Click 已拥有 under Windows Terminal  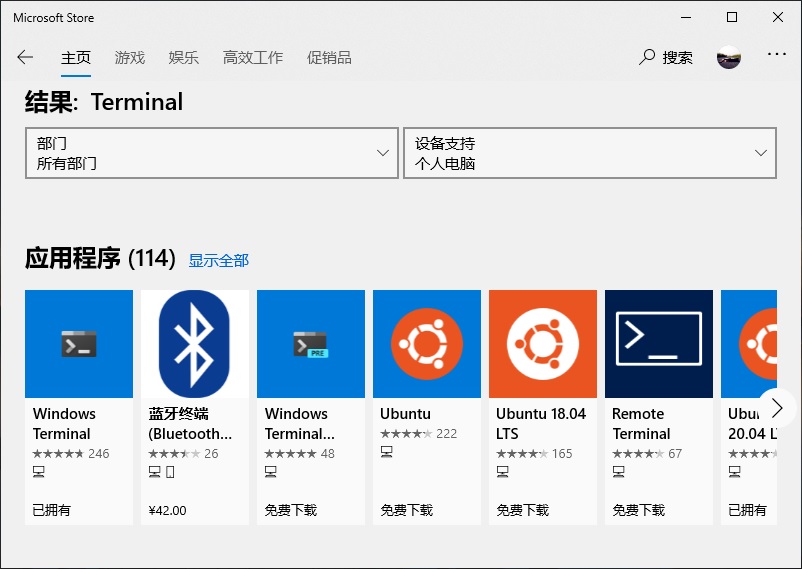51,510
